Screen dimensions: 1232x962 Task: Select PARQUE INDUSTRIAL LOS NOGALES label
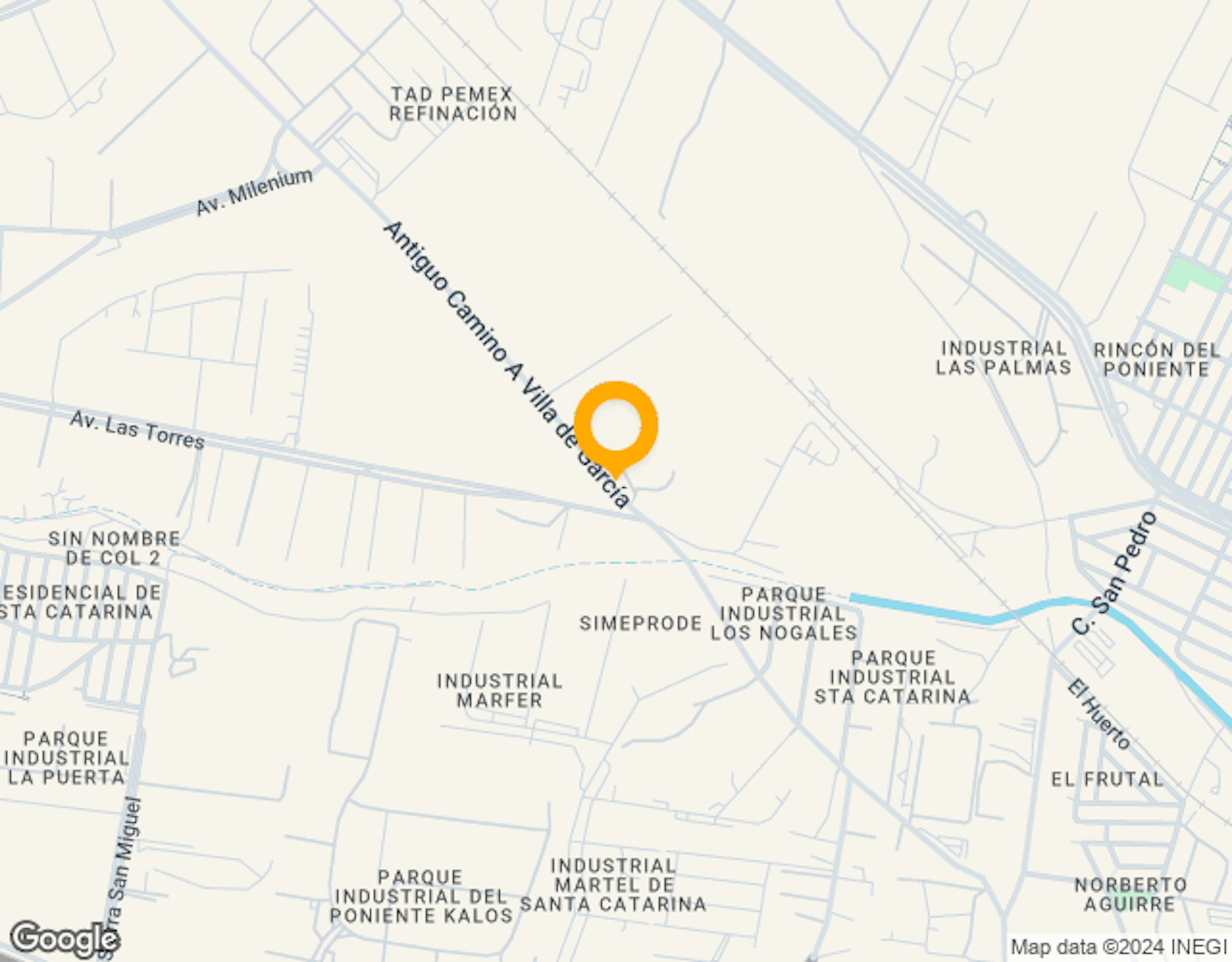coord(783,613)
